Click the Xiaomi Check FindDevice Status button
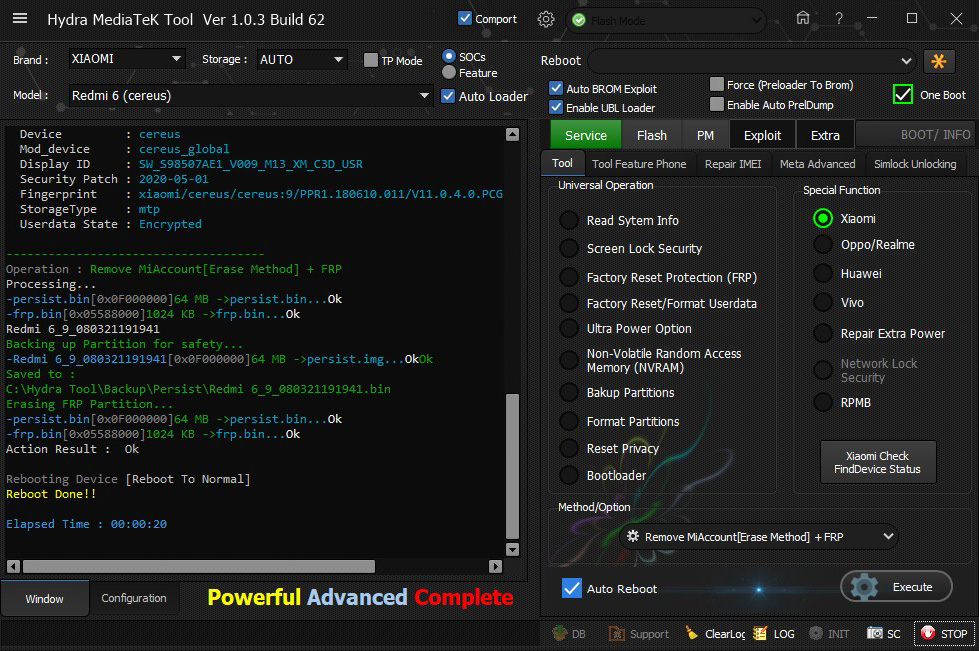This screenshot has width=979, height=651. tap(877, 462)
